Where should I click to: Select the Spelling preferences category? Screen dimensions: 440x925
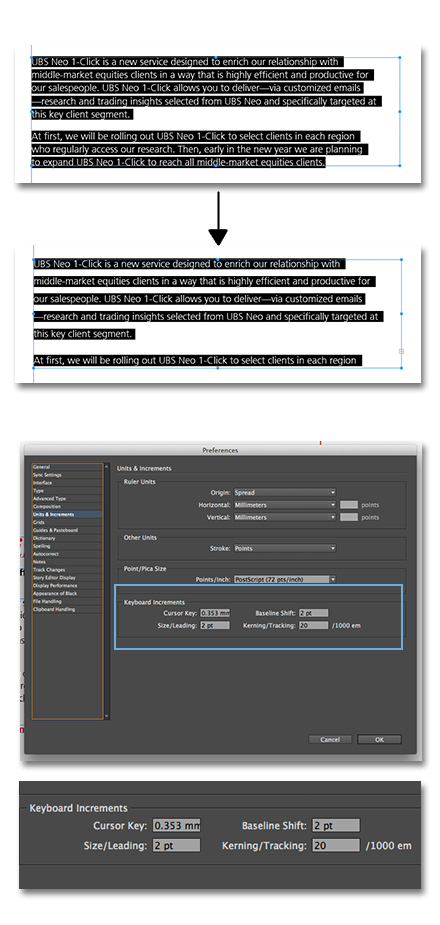(67, 546)
